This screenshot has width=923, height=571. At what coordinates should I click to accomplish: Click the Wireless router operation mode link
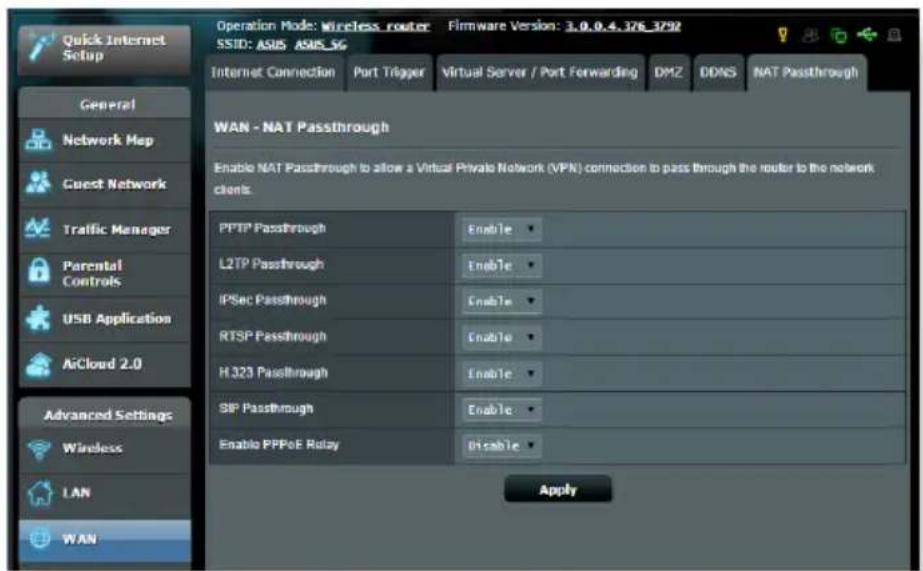point(375,26)
